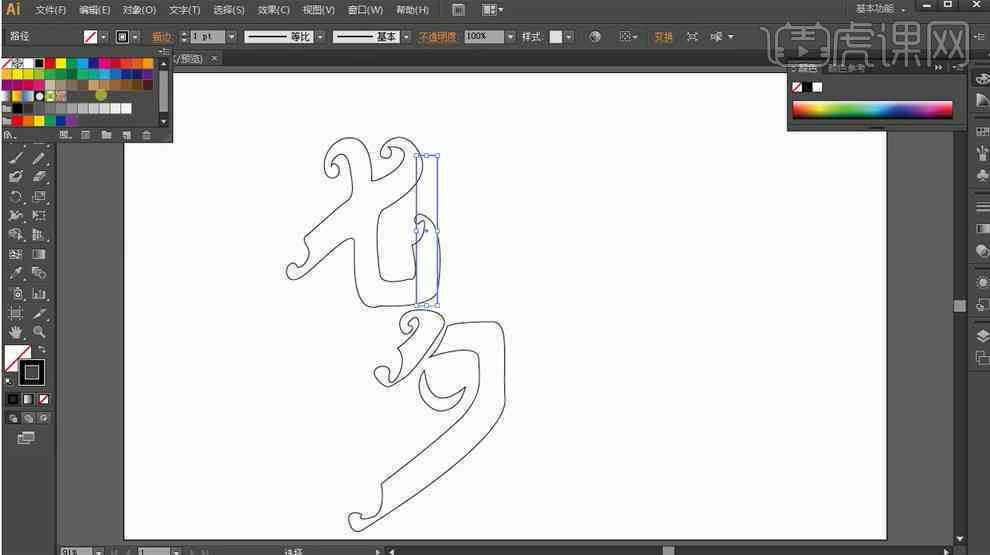Change the screen mode button
This screenshot has height=555, width=990.
(x=26, y=438)
